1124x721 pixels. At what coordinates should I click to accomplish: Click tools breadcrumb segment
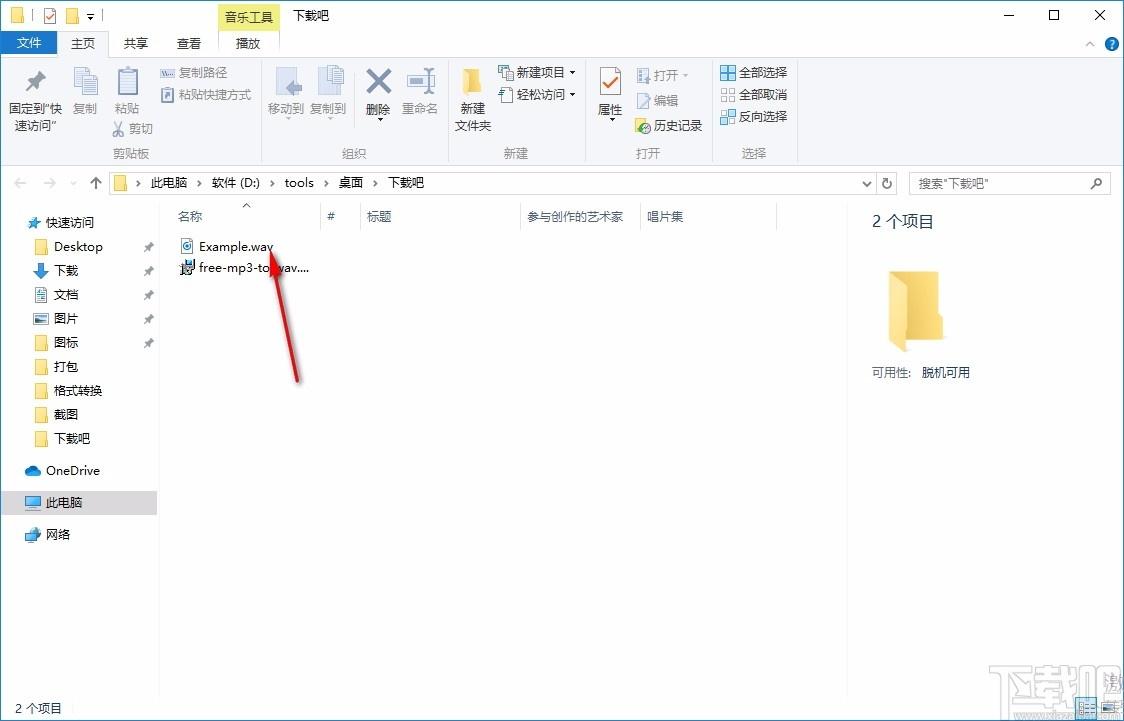pos(299,183)
